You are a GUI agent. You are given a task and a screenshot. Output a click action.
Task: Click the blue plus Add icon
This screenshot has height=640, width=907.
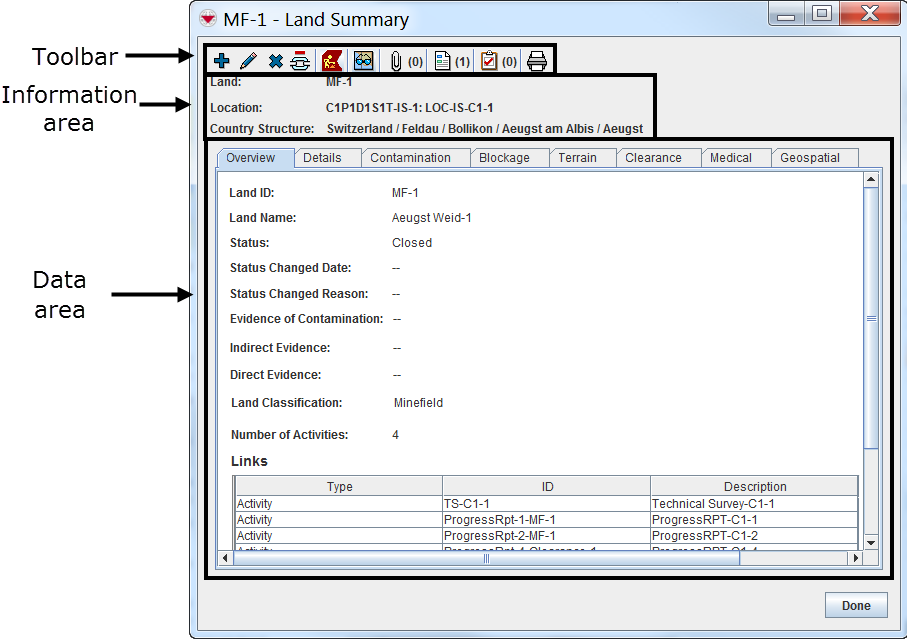[222, 60]
